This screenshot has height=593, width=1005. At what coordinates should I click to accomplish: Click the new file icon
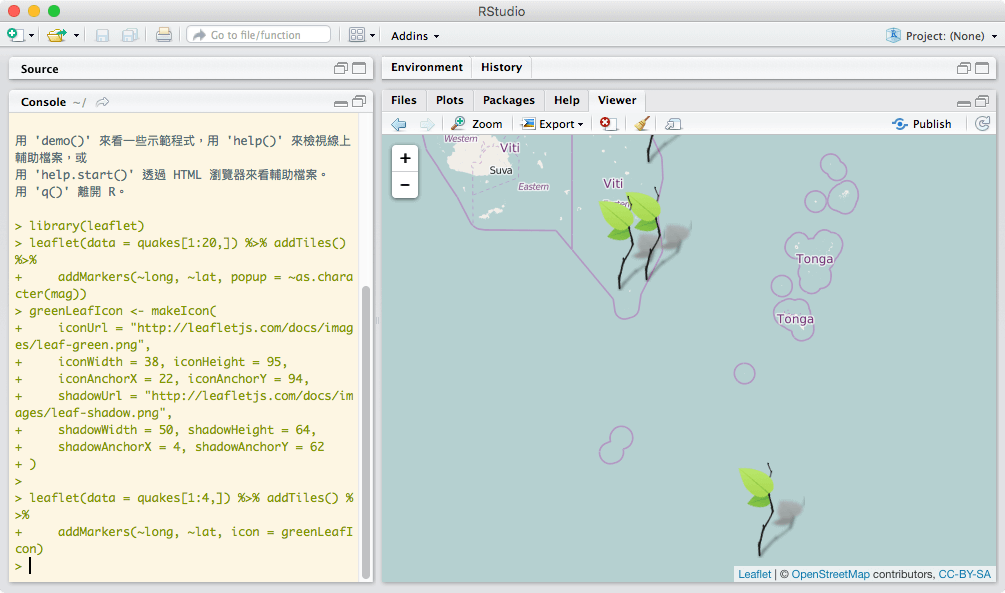pyautogui.click(x=15, y=35)
